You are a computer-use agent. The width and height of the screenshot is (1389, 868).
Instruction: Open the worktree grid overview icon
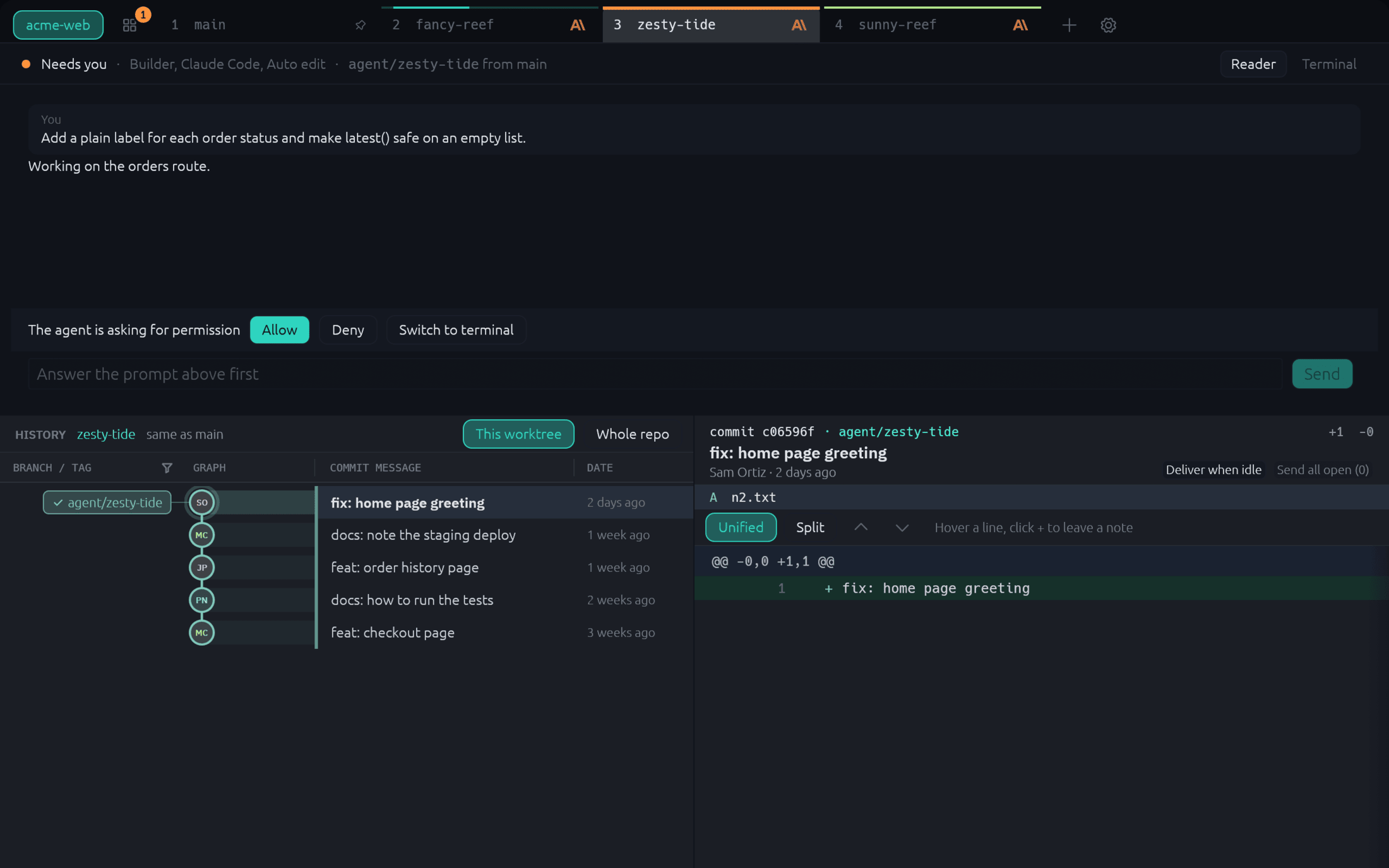pos(129,25)
